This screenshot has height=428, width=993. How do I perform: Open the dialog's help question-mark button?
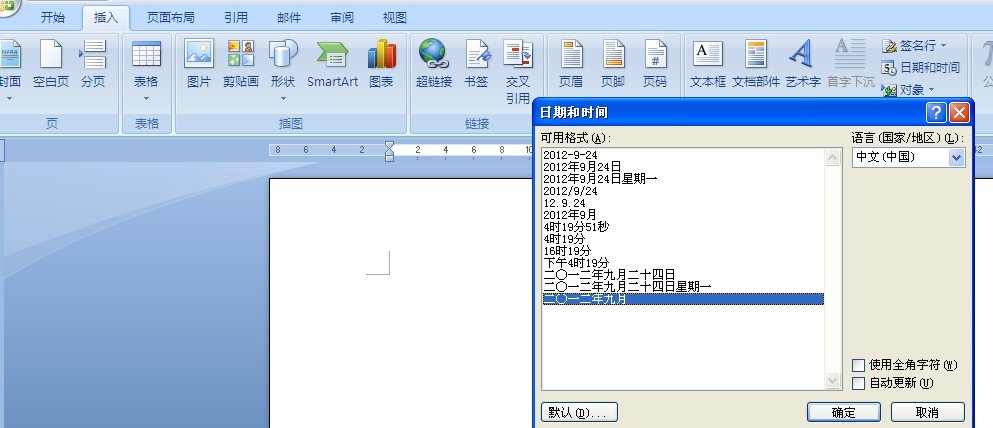(936, 113)
